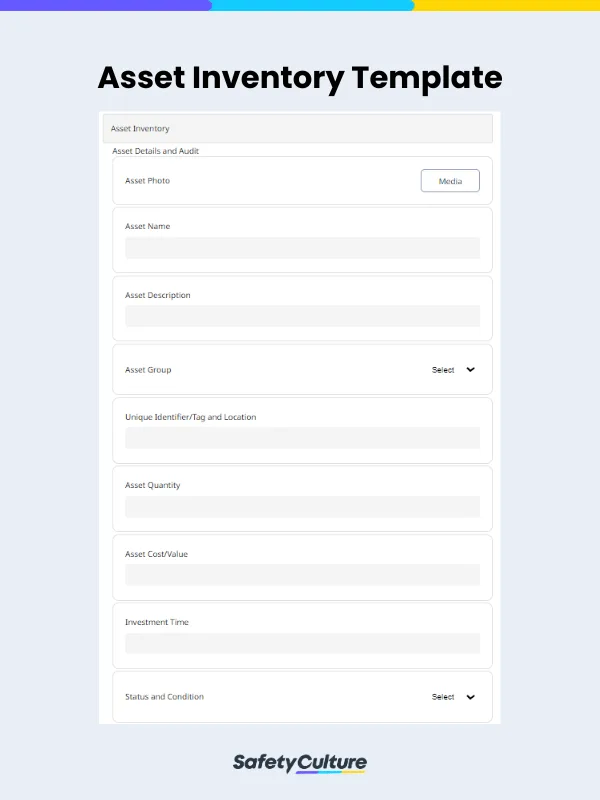The image size is (600, 800).
Task: Select the Asset Photo label
Action: [x=146, y=181]
